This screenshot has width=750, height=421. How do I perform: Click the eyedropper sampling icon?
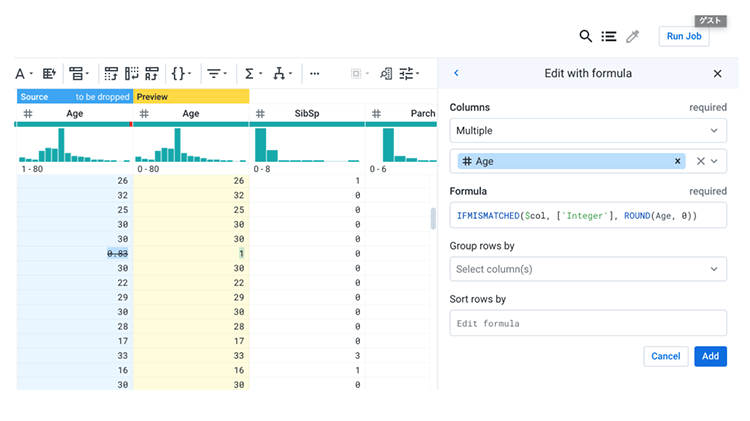632,37
